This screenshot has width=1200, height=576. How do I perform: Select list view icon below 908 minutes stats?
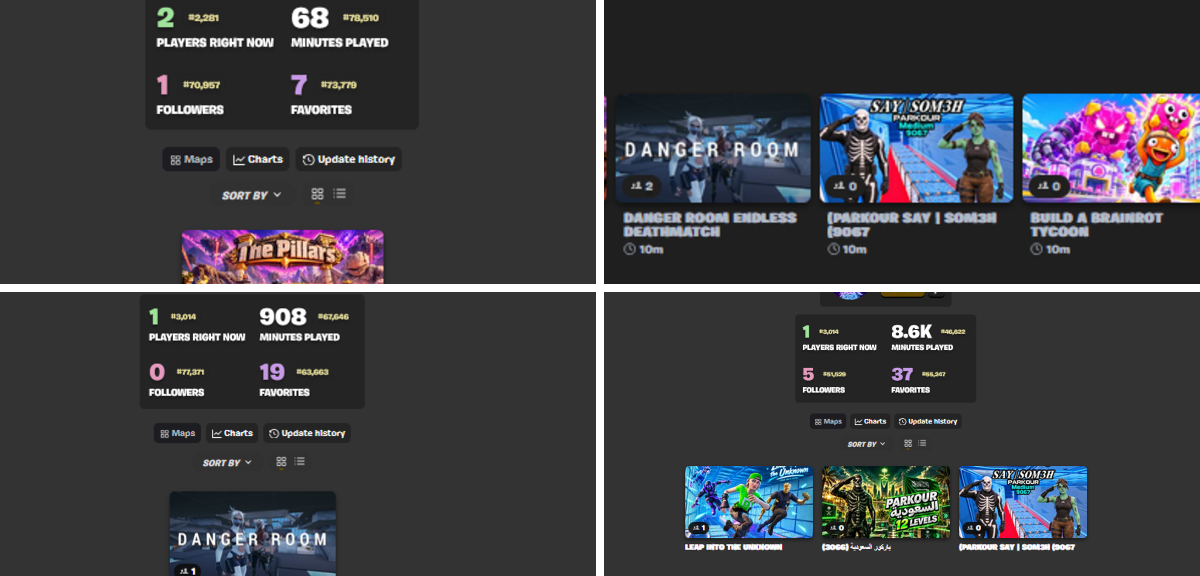[300, 462]
